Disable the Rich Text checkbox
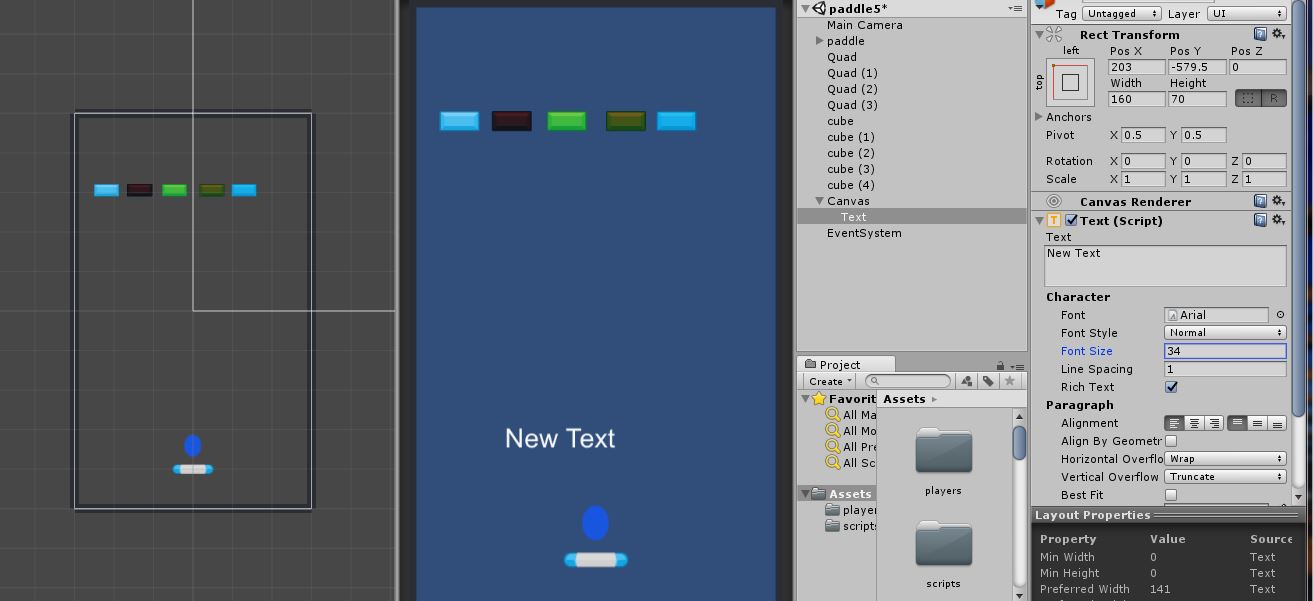Image resolution: width=1313 pixels, height=601 pixels. pos(1171,387)
